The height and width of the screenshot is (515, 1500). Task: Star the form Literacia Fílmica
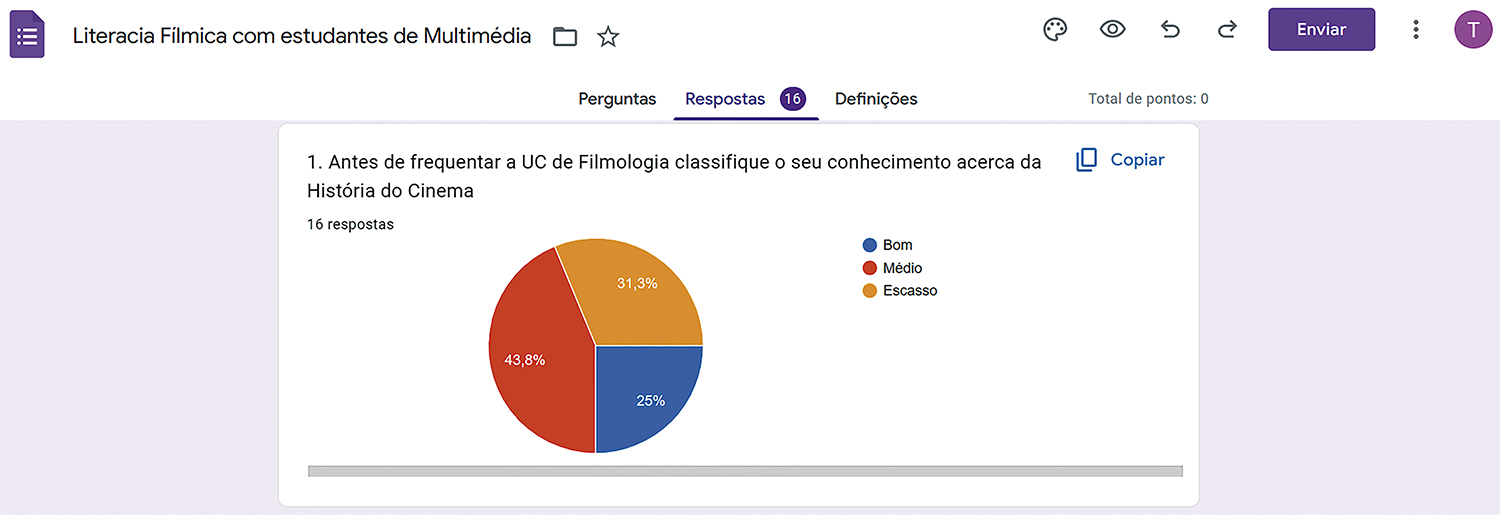tap(608, 37)
